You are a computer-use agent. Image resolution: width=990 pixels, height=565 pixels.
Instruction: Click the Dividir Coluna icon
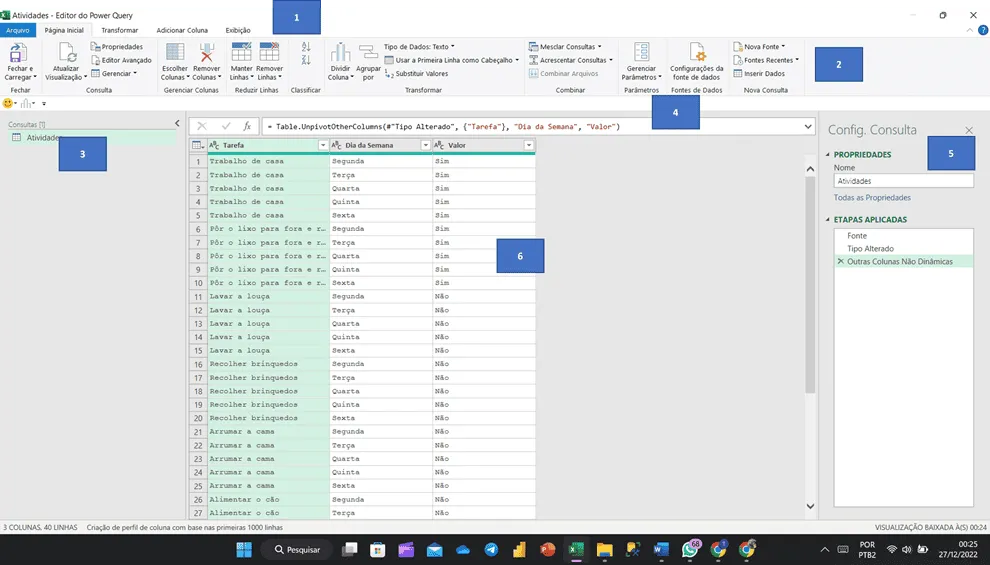340,53
